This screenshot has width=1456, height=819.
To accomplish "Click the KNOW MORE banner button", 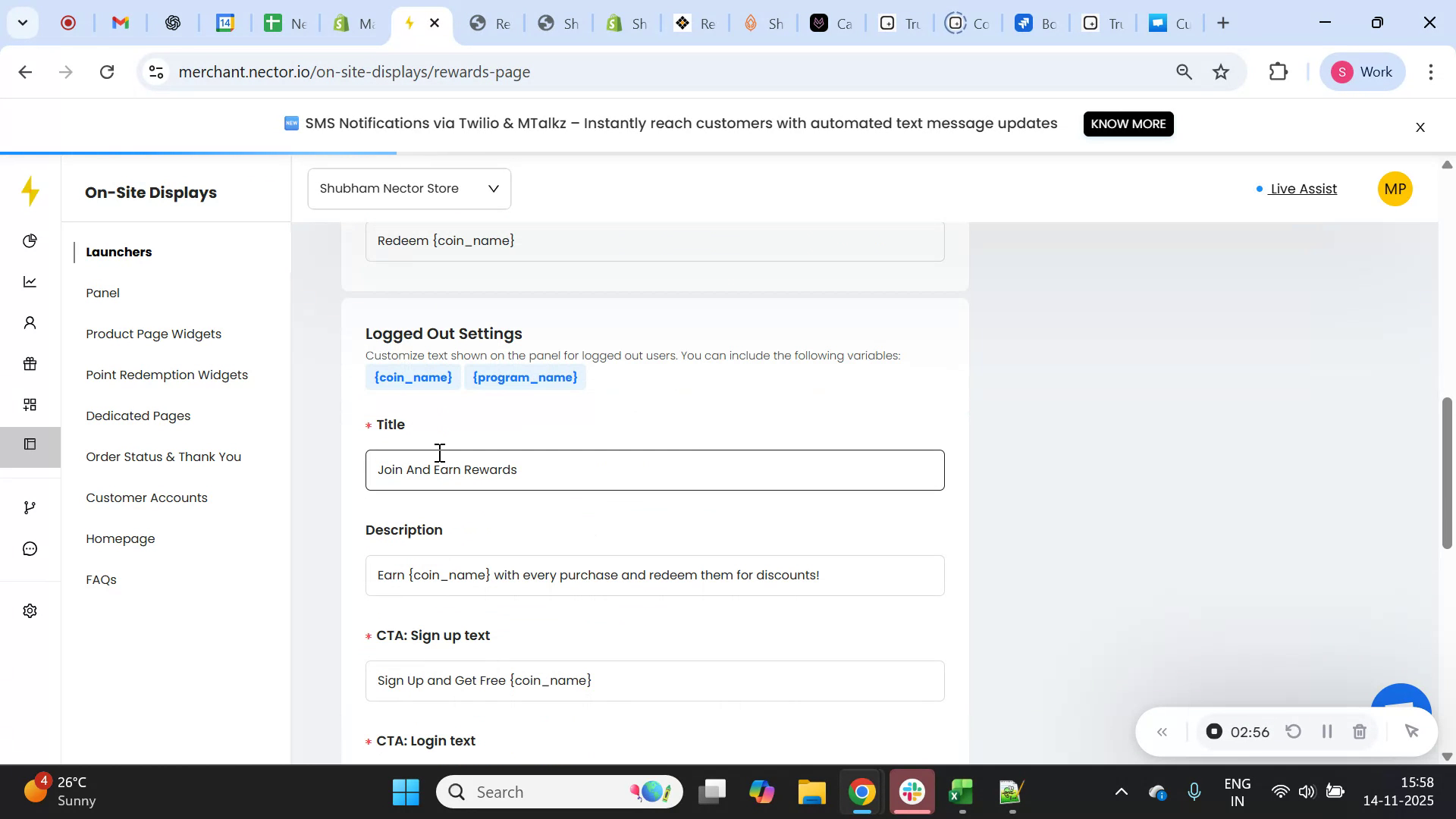I will tap(1128, 124).
